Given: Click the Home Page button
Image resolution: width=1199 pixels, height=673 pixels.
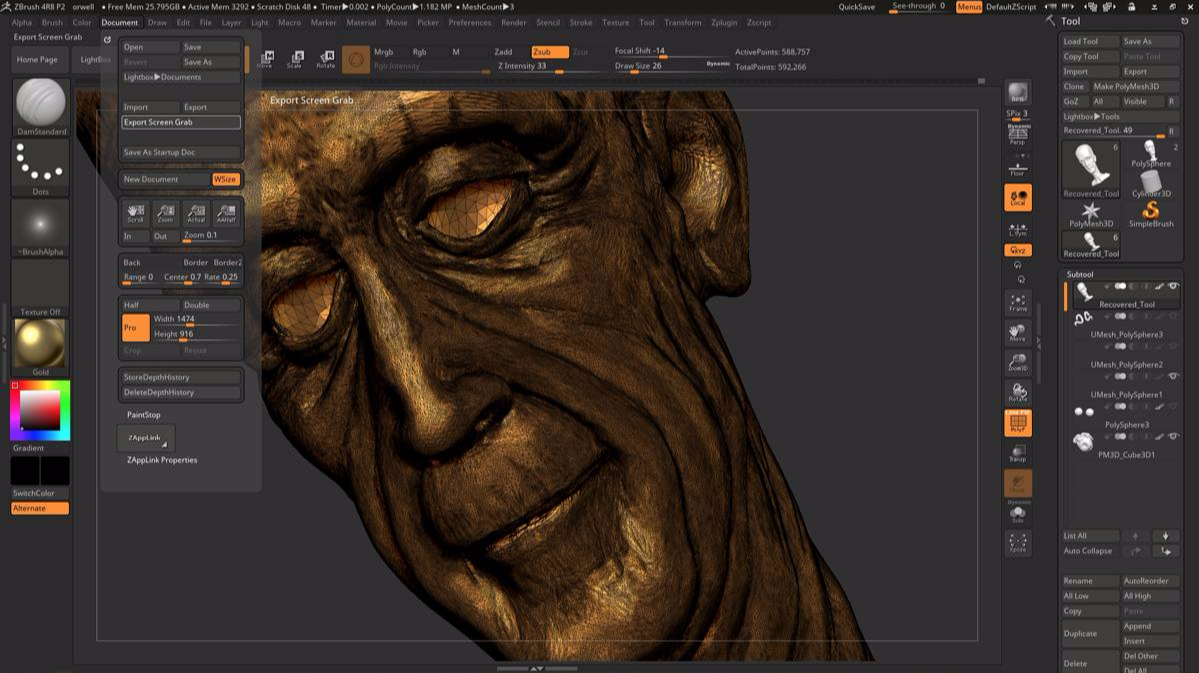Looking at the screenshot, I should (x=37, y=60).
